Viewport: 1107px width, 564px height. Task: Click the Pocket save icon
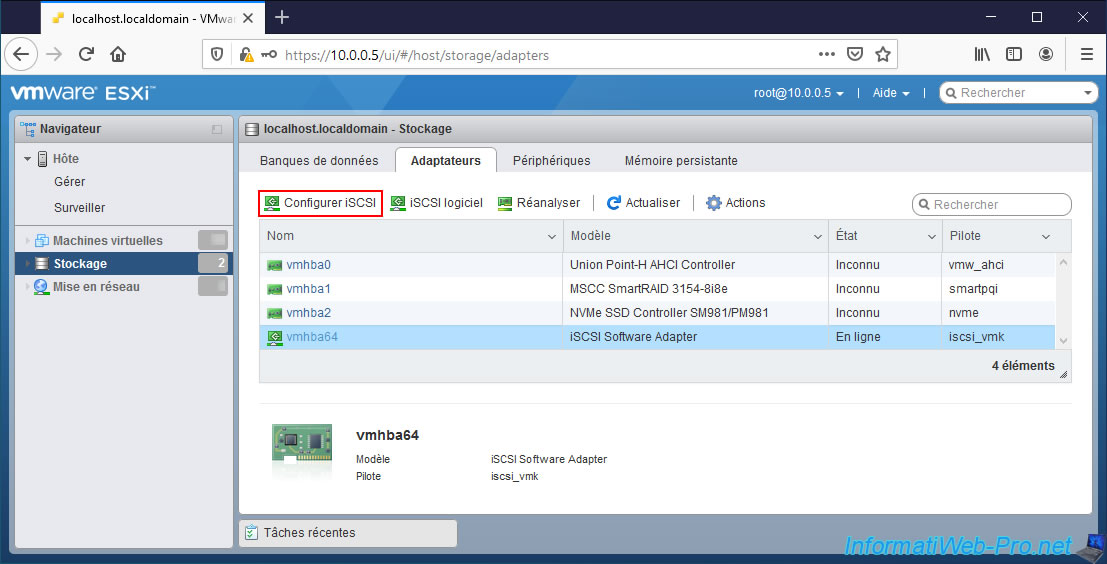click(x=855, y=54)
